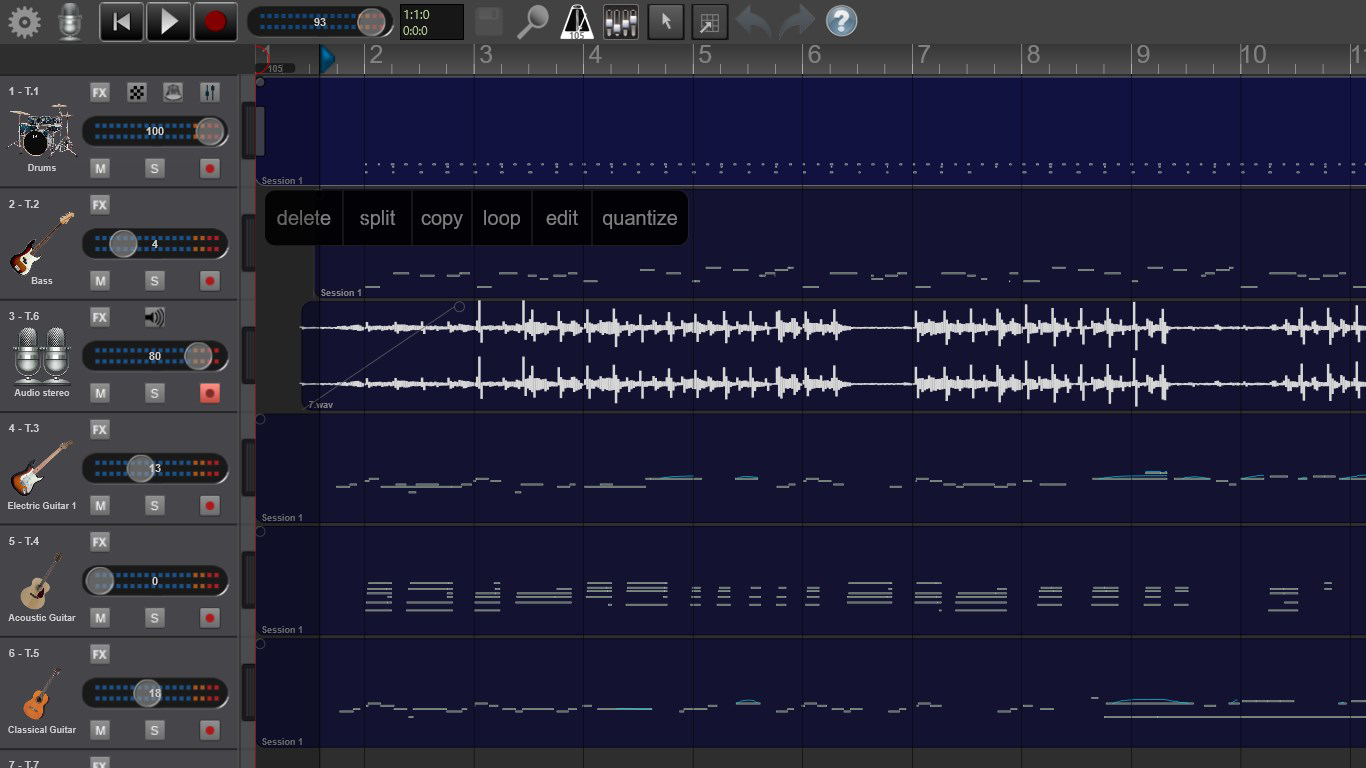Choose split from the clip context menu
1366x768 pixels.
coord(377,218)
